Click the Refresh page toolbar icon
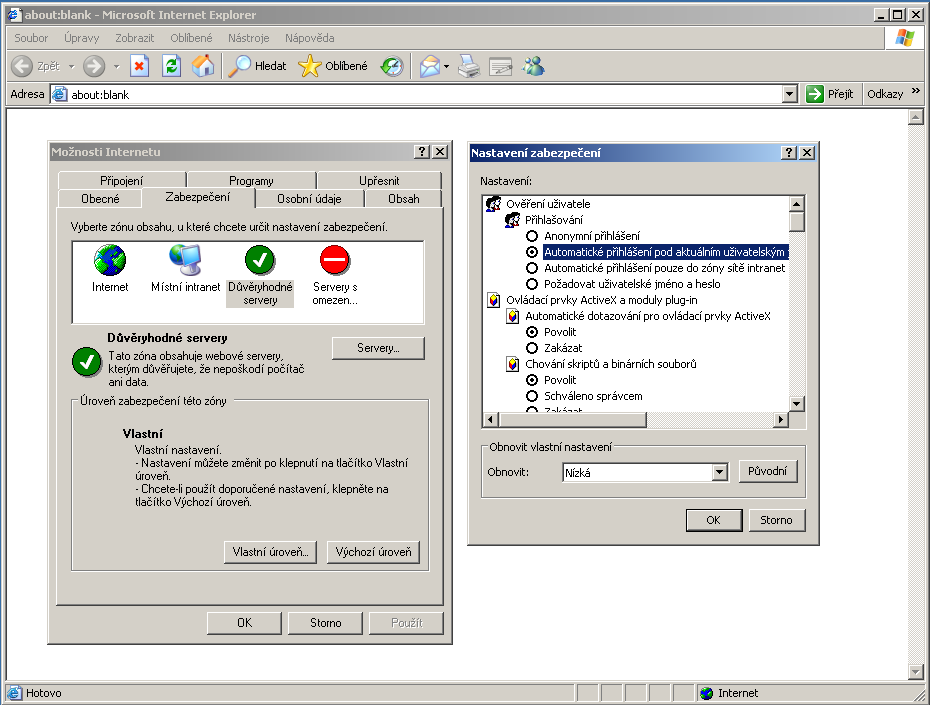The image size is (930, 705). click(x=171, y=66)
